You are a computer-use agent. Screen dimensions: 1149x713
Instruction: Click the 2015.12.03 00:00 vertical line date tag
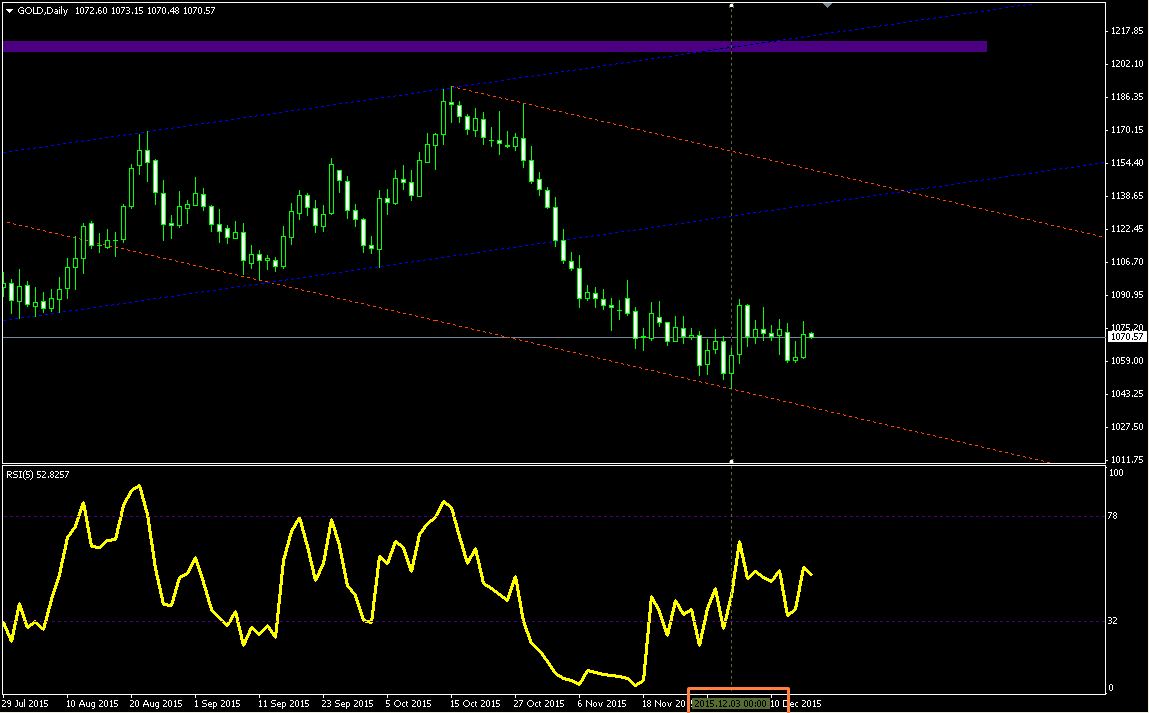(731, 703)
